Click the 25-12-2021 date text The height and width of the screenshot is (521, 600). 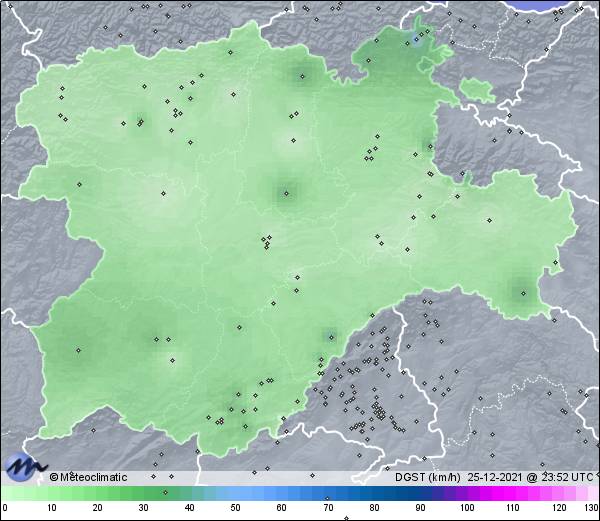pos(495,477)
